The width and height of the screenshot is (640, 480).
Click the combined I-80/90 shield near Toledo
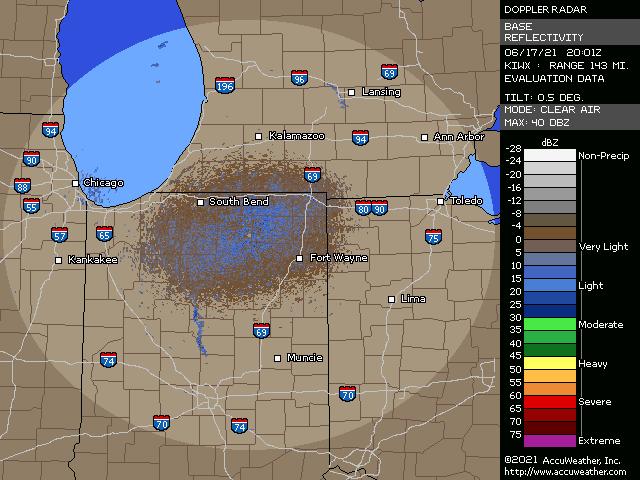pos(371,208)
